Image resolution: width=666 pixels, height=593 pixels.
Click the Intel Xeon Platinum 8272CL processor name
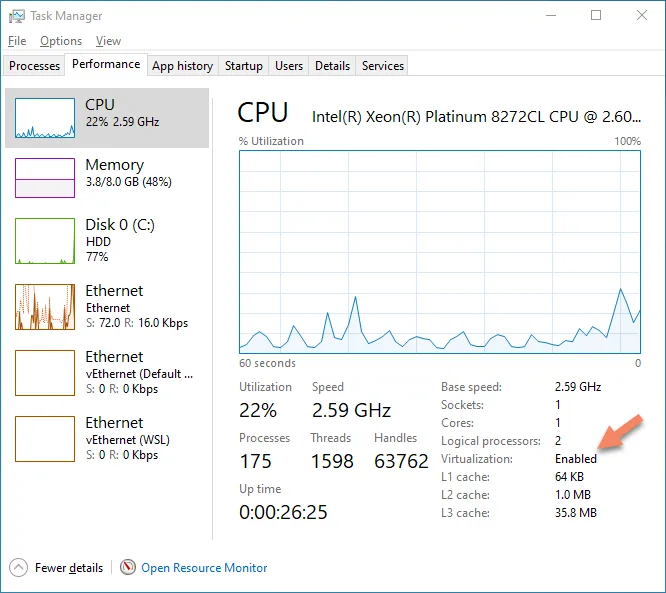point(476,117)
